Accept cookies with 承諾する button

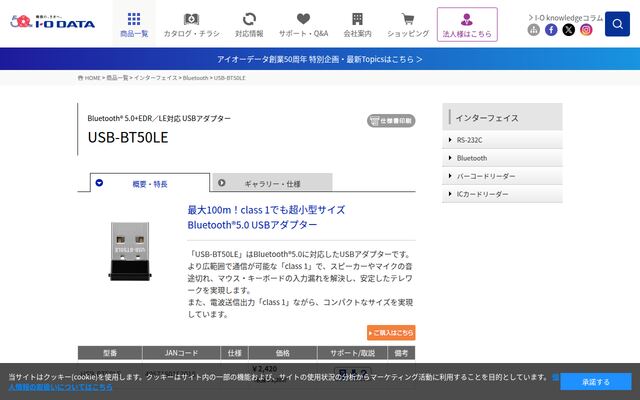596,382
